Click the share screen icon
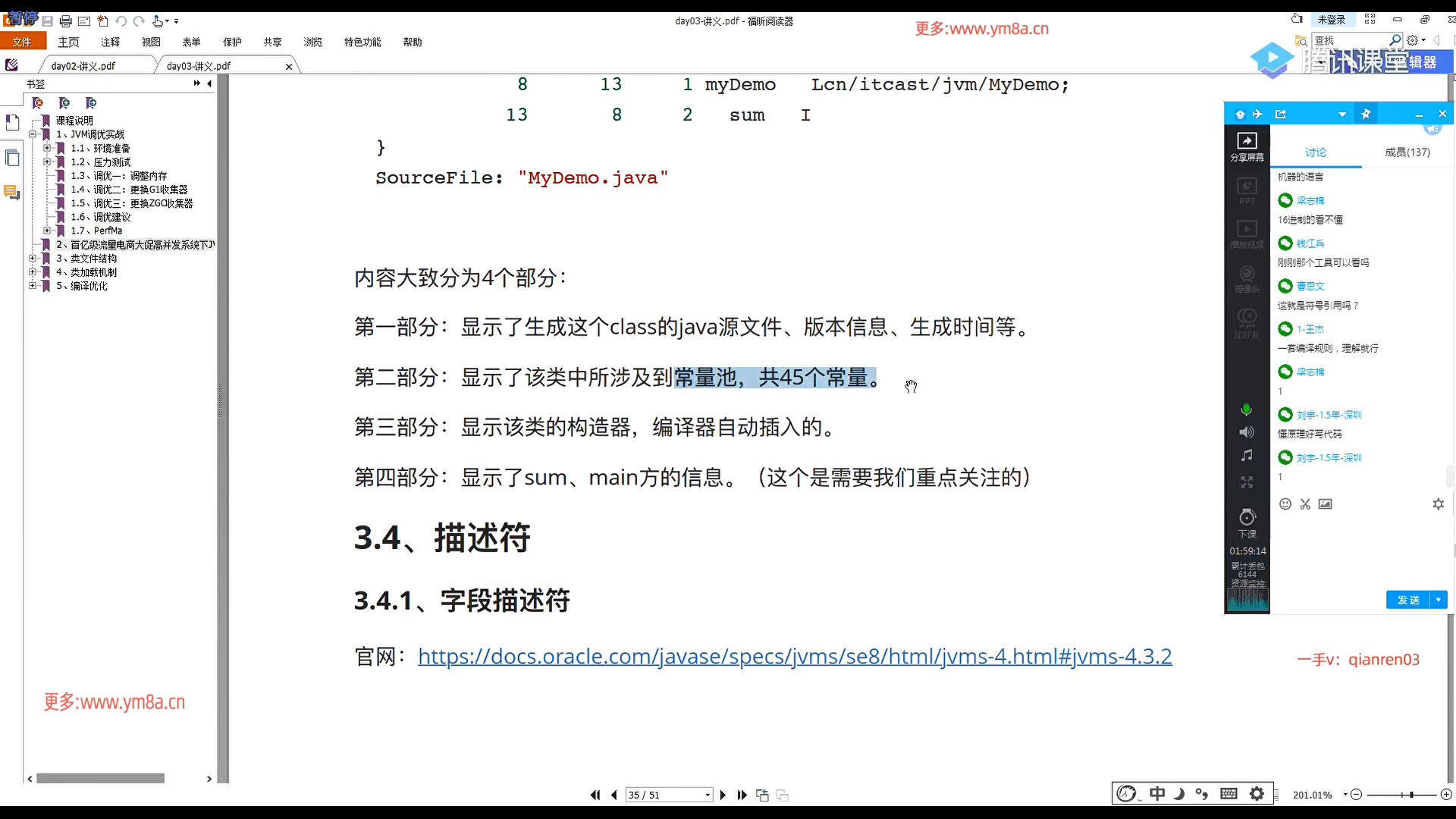This screenshot has width=1456, height=819. 1247,146
